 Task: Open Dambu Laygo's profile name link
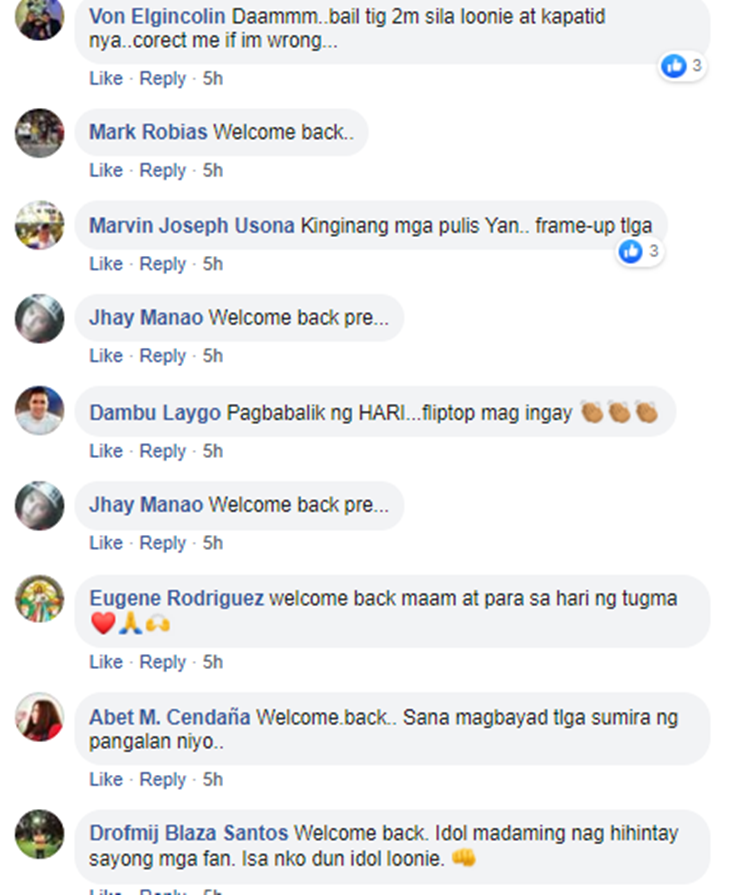point(155,413)
